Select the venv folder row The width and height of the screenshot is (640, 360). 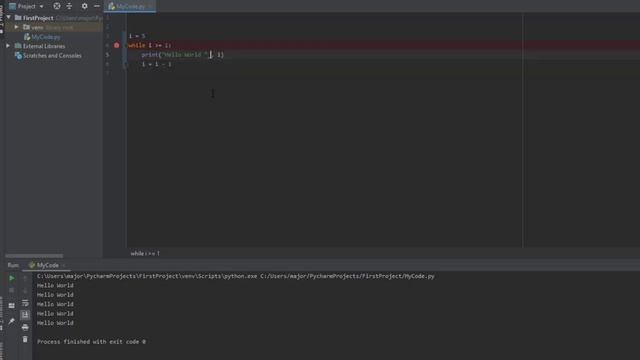53,27
